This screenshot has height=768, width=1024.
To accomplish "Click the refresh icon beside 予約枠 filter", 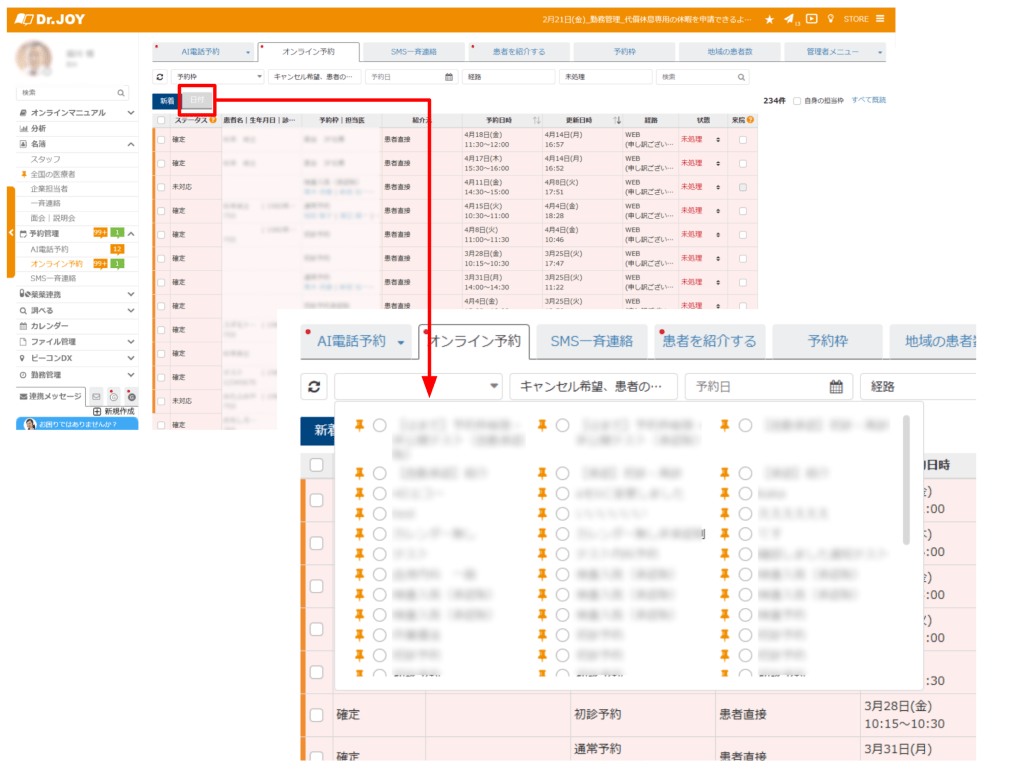I will (x=160, y=76).
